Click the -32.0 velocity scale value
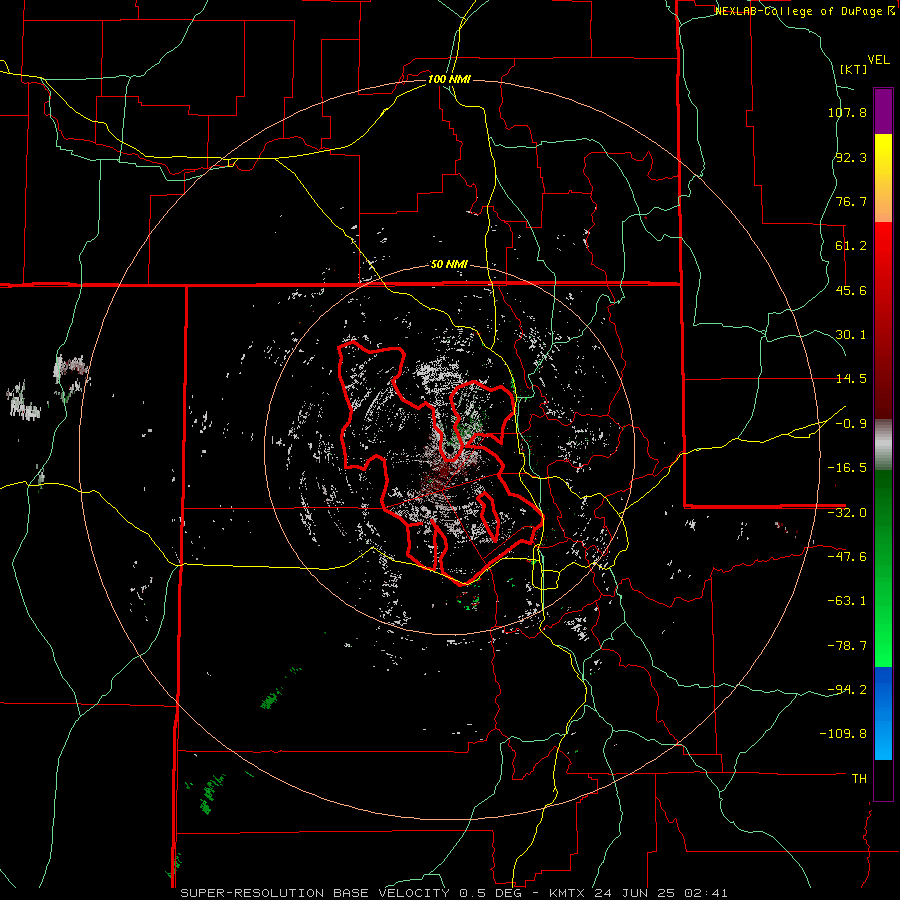 [x=847, y=513]
